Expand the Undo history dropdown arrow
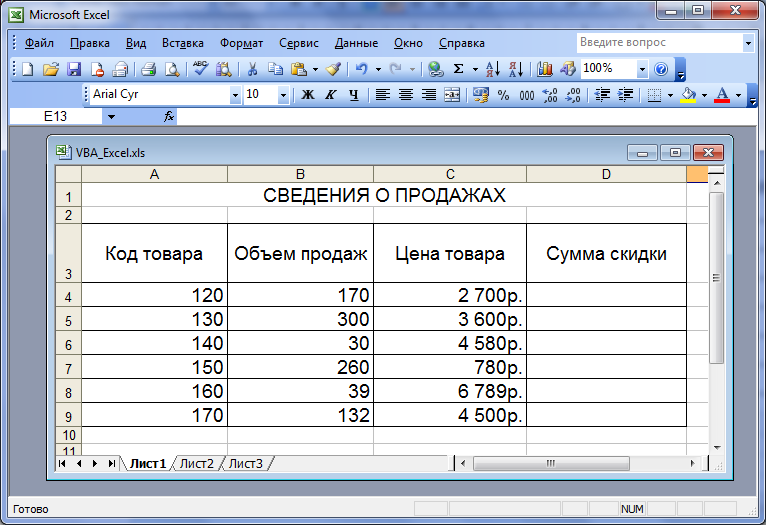766x525 pixels. point(378,69)
